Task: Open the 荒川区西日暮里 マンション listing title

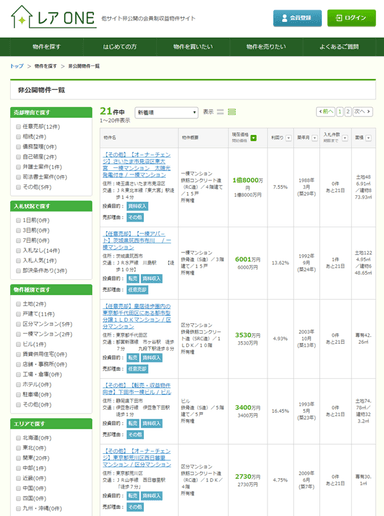Action: [x=137, y=458]
